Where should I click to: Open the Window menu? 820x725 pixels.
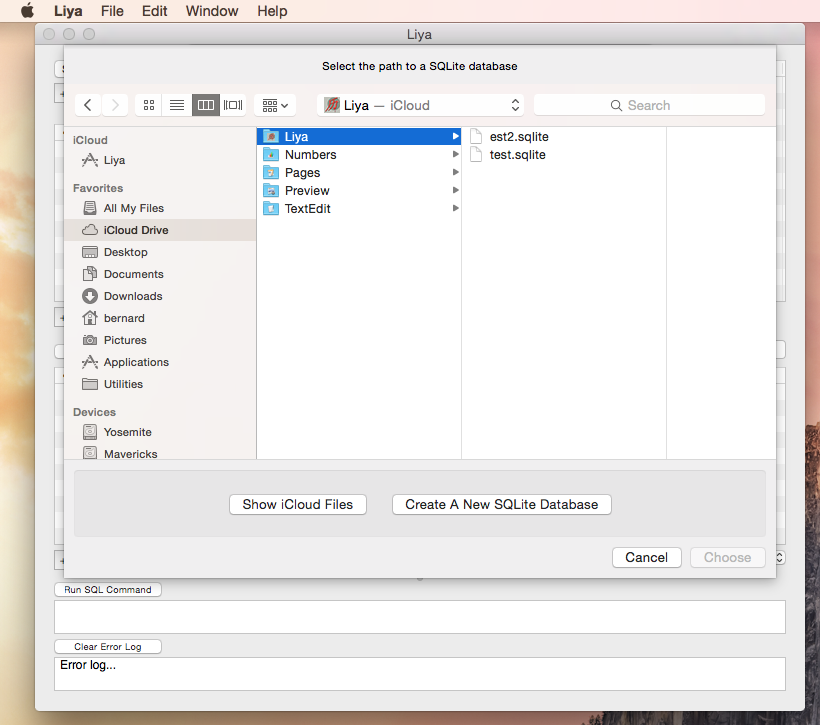click(x=211, y=11)
